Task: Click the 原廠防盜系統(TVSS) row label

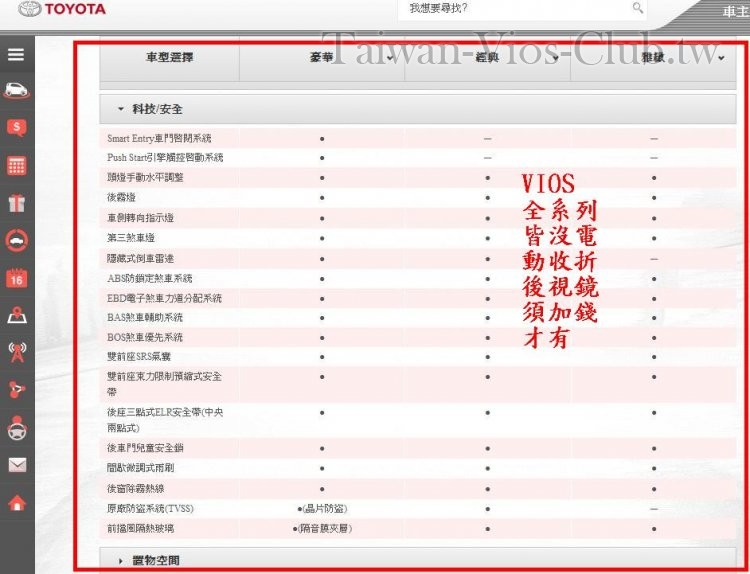Action: pyautogui.click(x=150, y=508)
